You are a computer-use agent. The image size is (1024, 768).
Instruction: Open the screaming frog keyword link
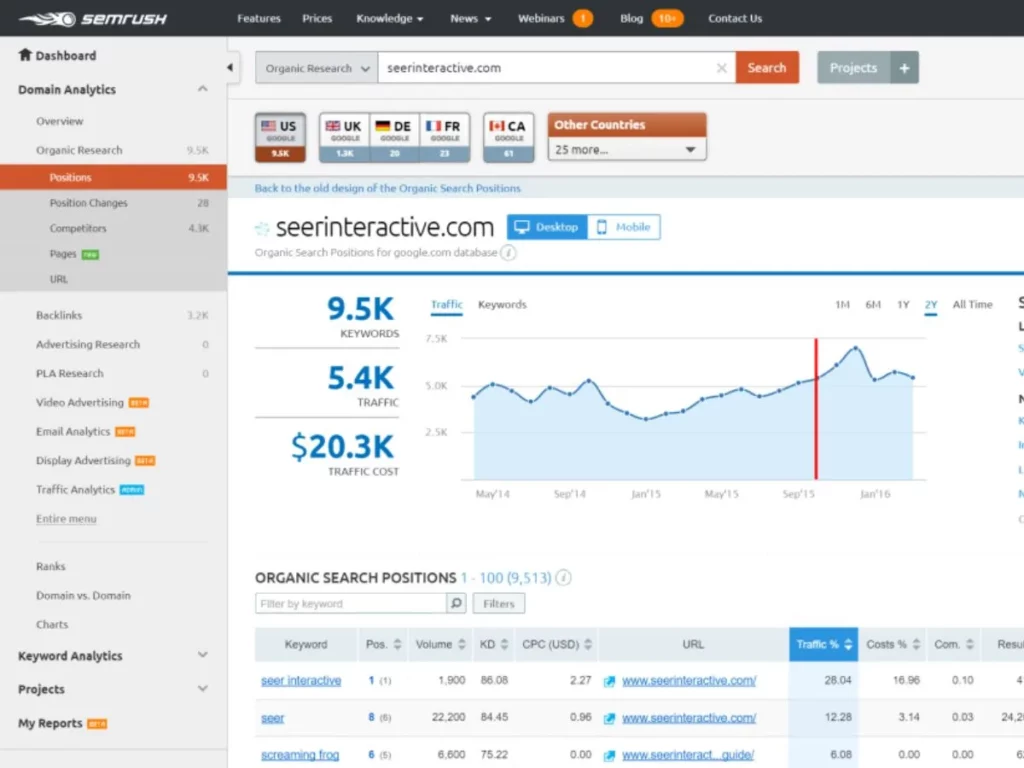pyautogui.click(x=300, y=755)
